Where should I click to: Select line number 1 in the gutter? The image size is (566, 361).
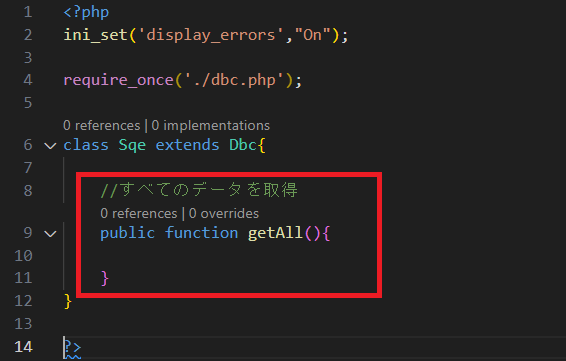pos(28,12)
